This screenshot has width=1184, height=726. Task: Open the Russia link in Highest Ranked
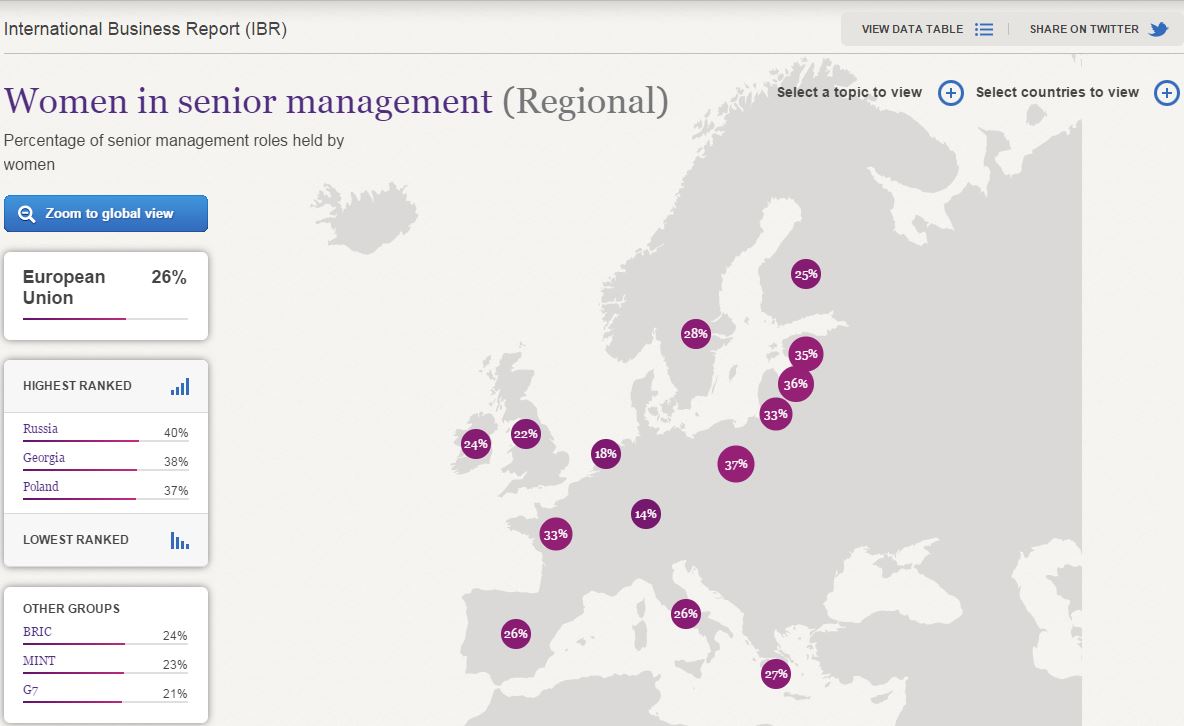(41, 429)
